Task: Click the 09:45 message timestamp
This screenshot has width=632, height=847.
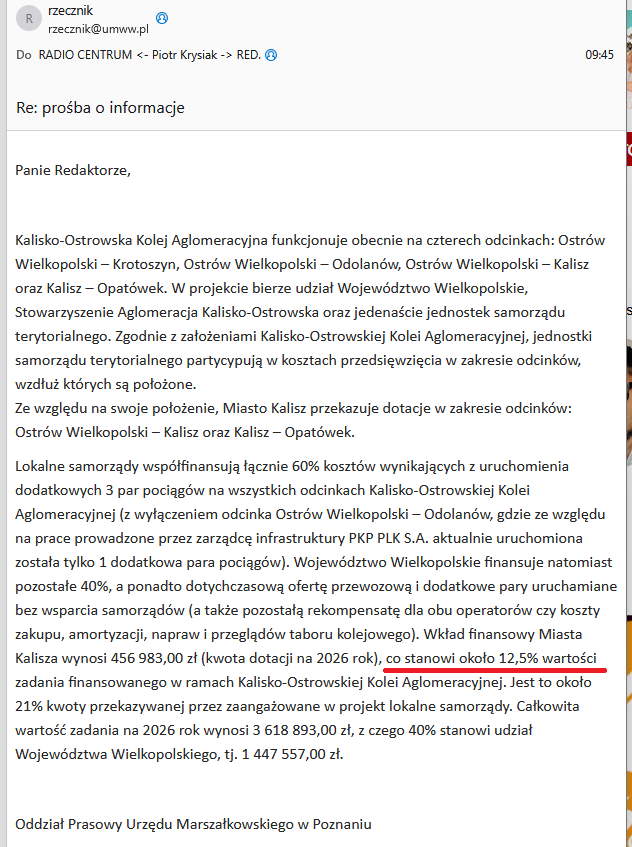Action: point(600,55)
